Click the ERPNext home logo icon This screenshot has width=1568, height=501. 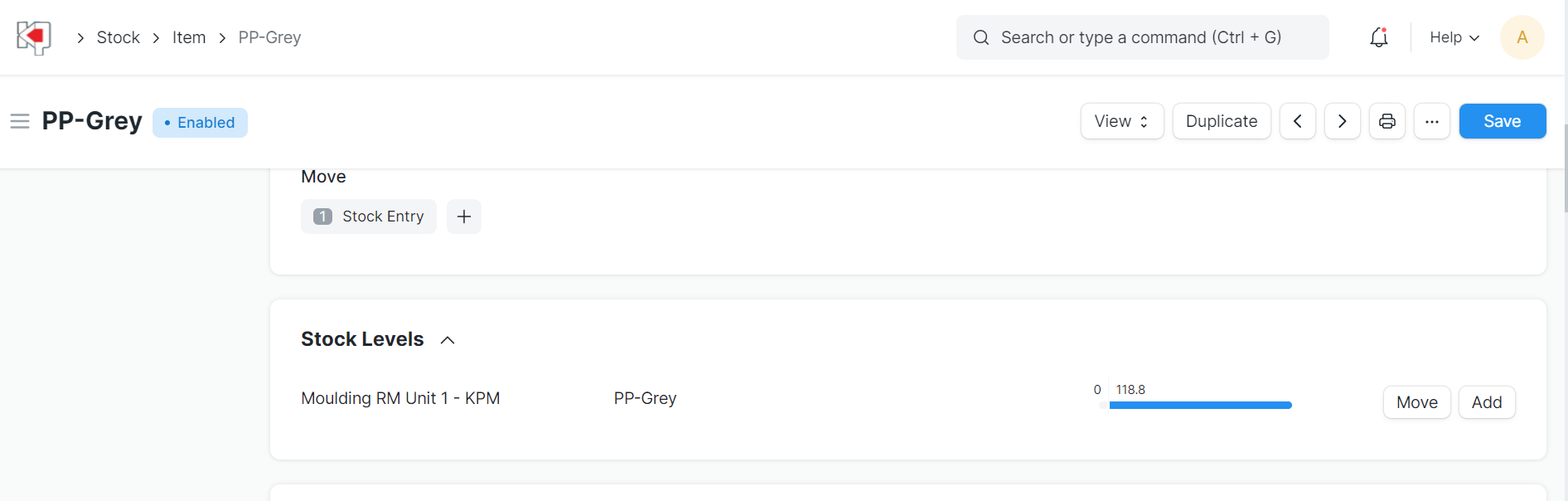pos(34,37)
